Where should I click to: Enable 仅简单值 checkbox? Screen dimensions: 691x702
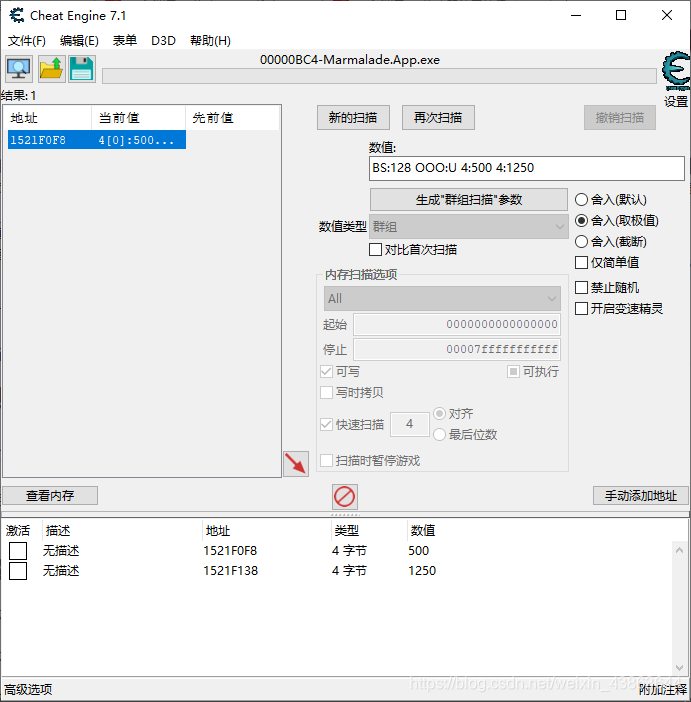tap(607, 263)
